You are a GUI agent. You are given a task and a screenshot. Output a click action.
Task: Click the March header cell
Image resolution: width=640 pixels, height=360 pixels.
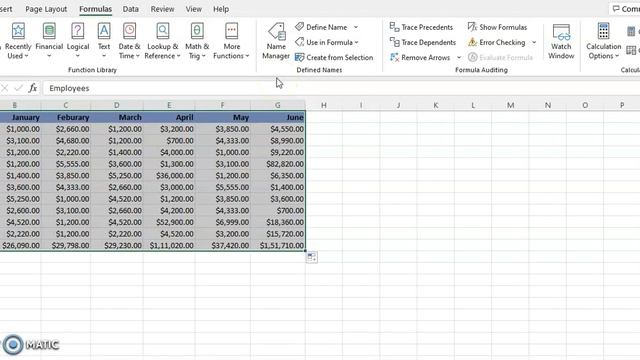(117, 118)
